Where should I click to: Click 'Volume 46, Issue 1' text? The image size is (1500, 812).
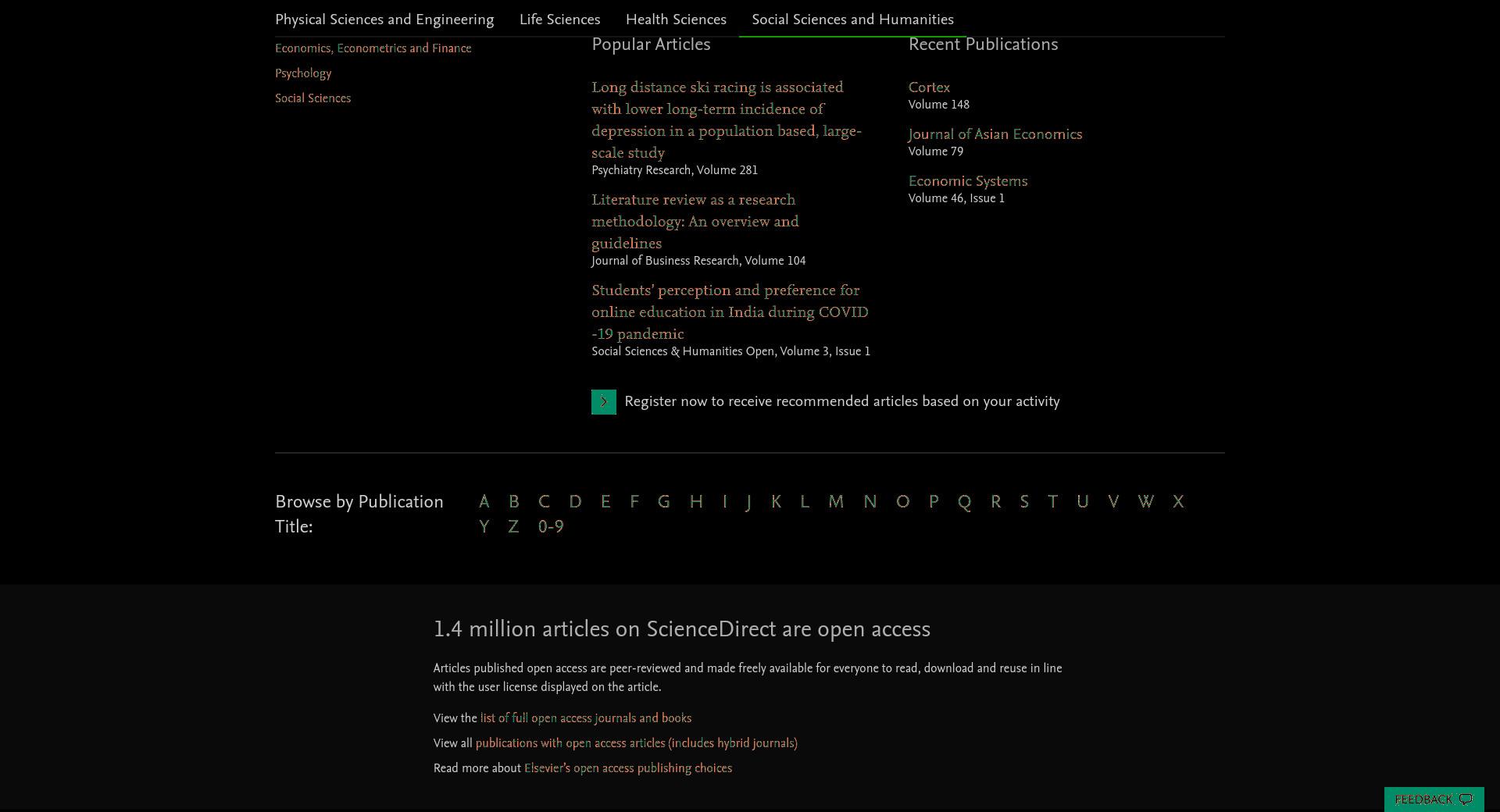point(956,198)
